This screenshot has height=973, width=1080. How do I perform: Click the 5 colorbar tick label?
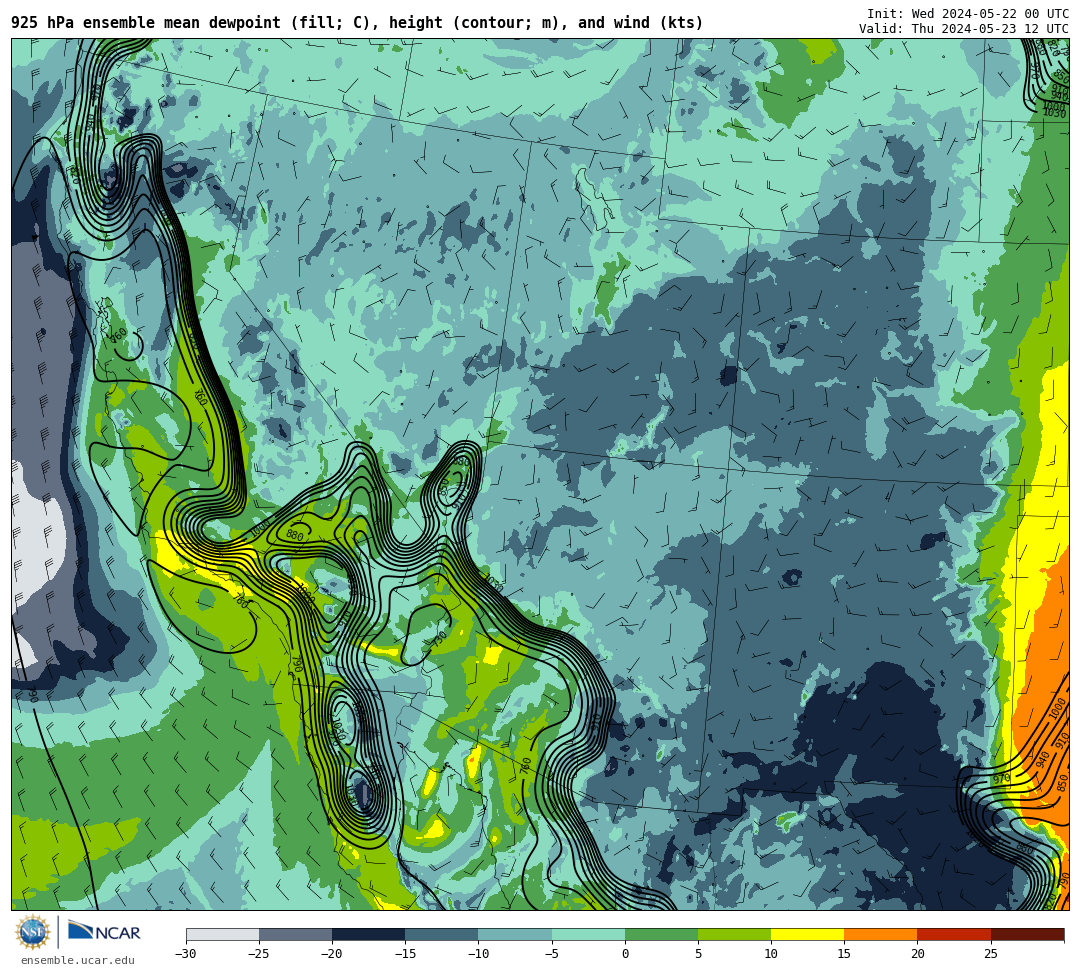698,954
